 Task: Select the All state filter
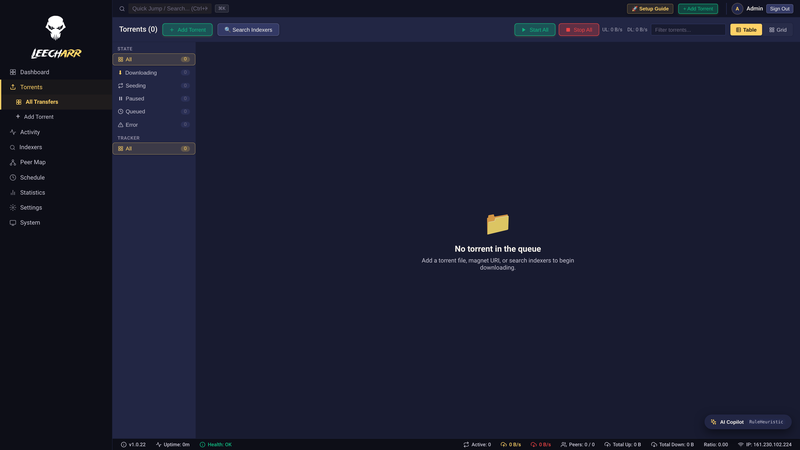click(154, 59)
